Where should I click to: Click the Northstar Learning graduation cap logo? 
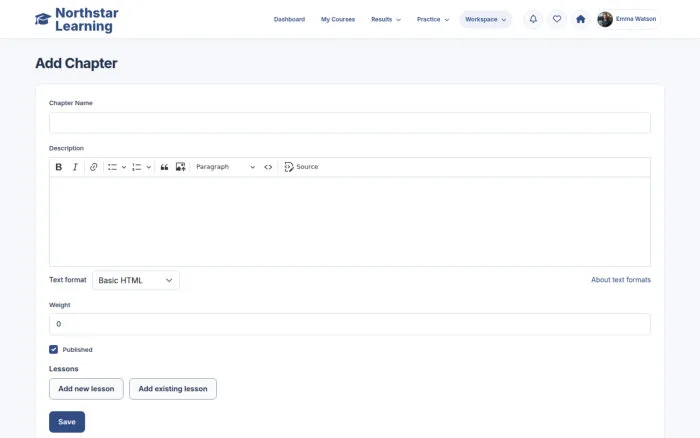43,19
